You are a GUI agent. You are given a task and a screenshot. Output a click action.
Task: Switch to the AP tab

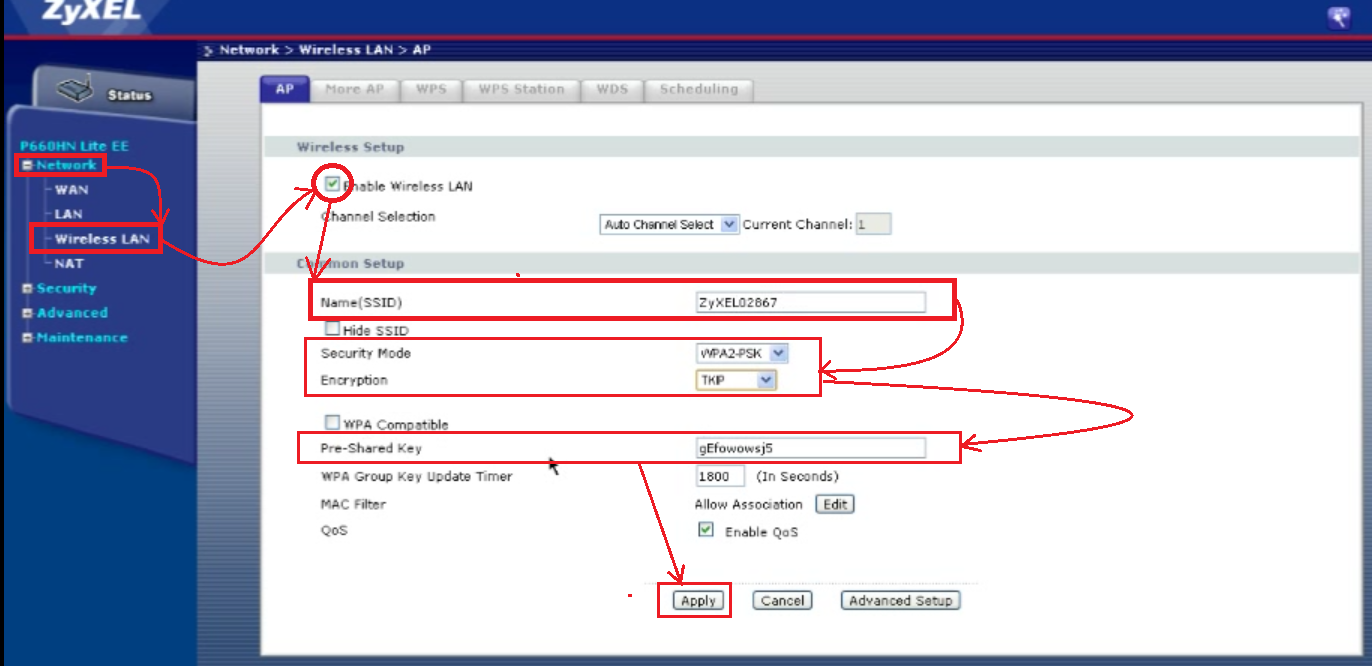285,89
